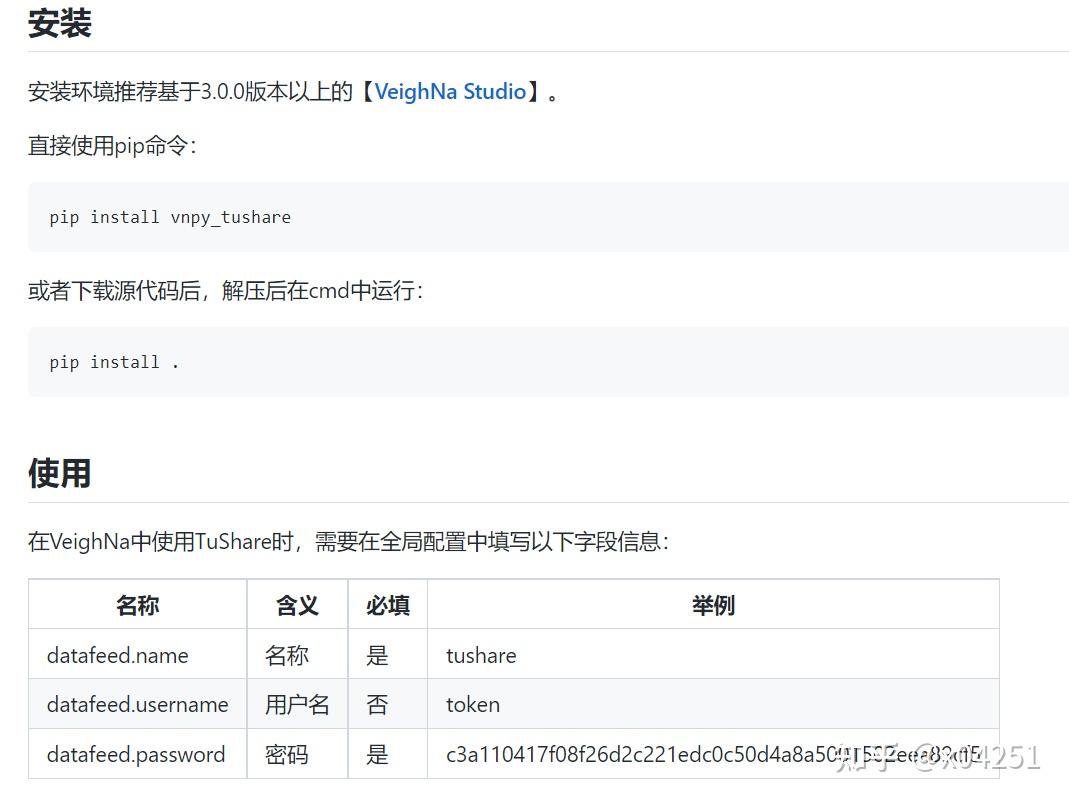Viewport: 1069px width, 802px height.
Task: Select the datafeed.name table cell
Action: tap(117, 655)
